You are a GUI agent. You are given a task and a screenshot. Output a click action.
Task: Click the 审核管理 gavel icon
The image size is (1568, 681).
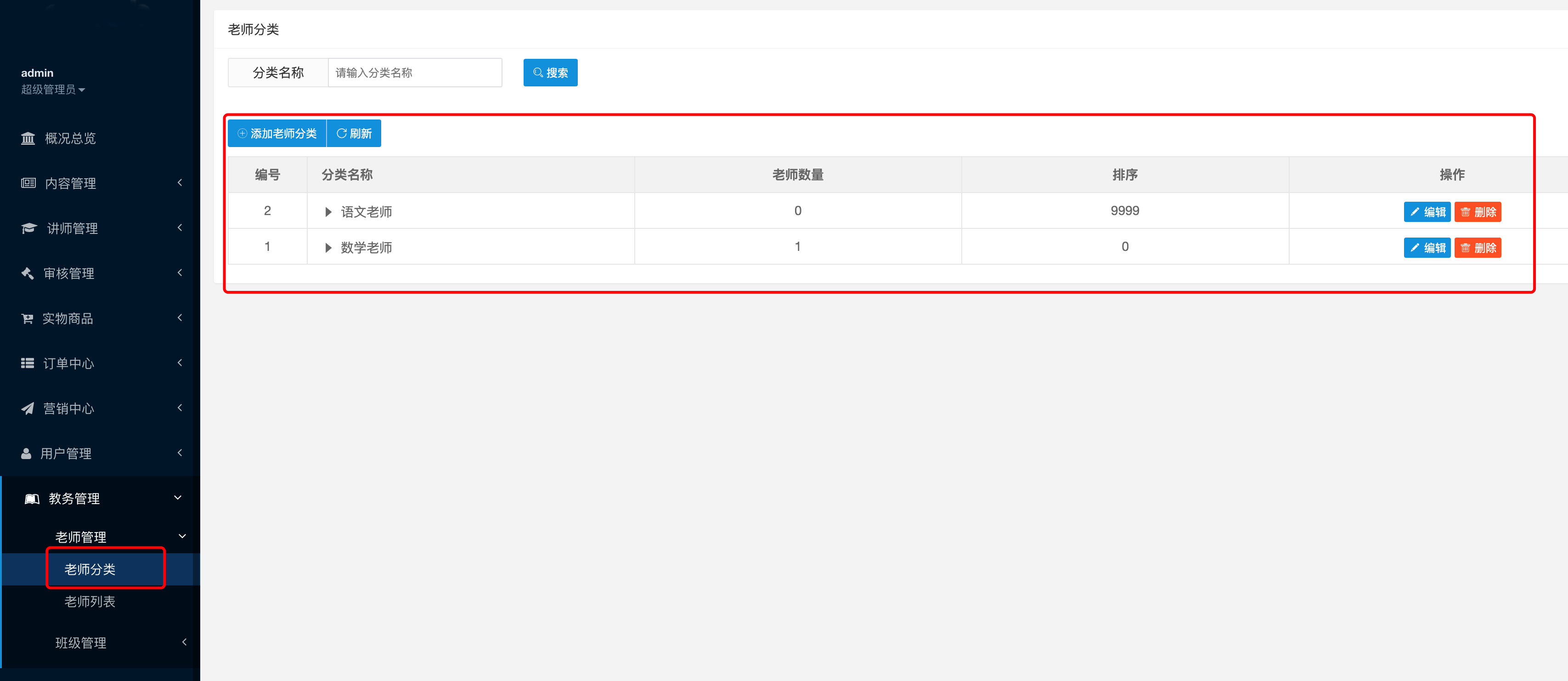tap(28, 273)
